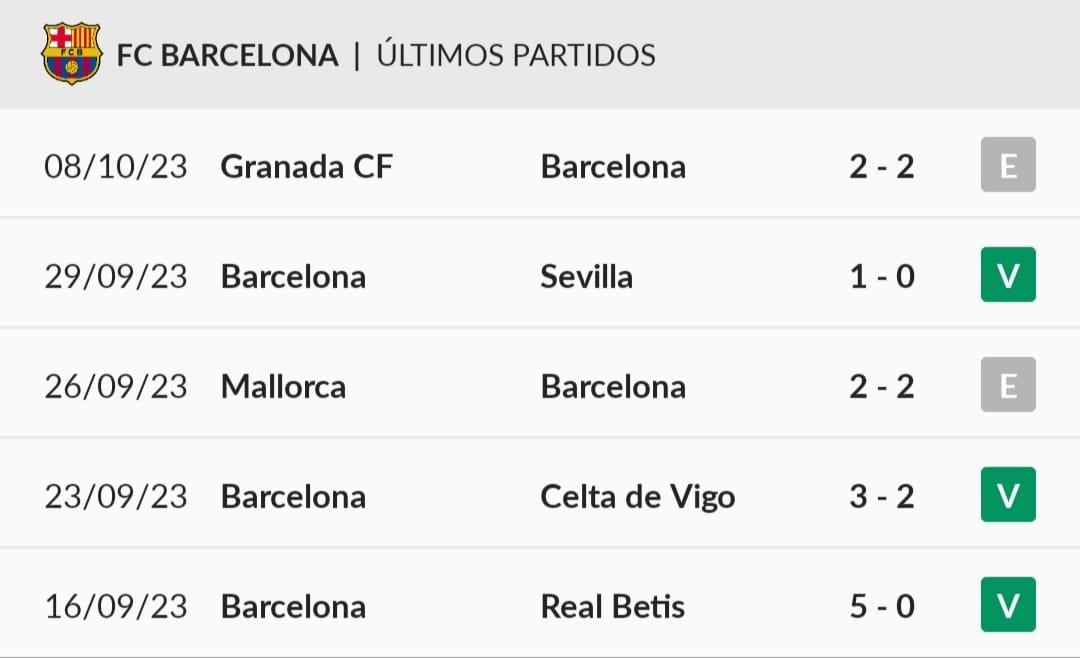
Task: Select the ÚLTIMOS PARTIDOS heading
Action: click(516, 54)
